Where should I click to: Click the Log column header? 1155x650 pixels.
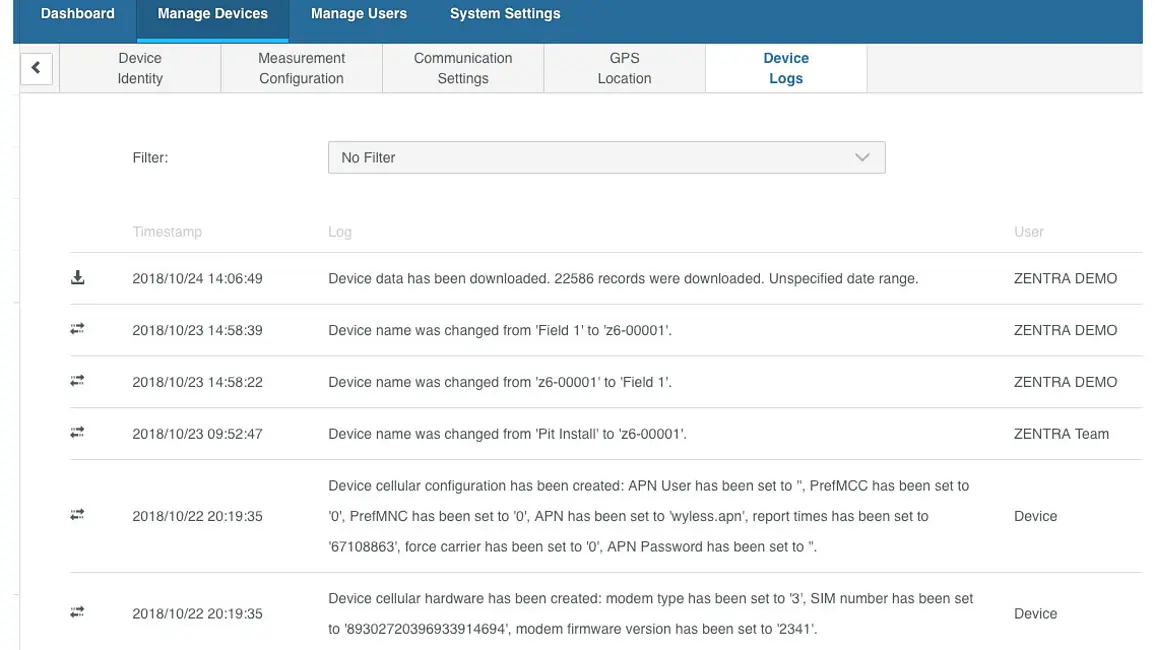tap(340, 231)
